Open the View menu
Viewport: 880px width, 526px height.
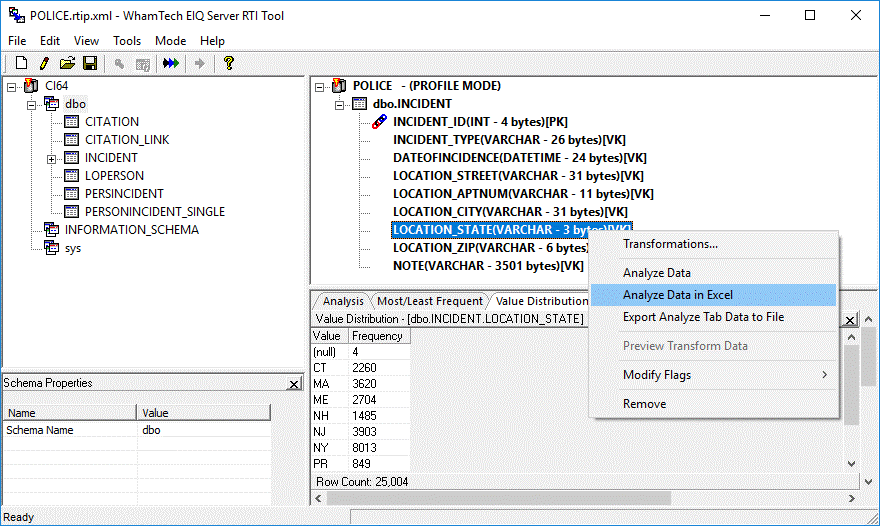coord(86,41)
